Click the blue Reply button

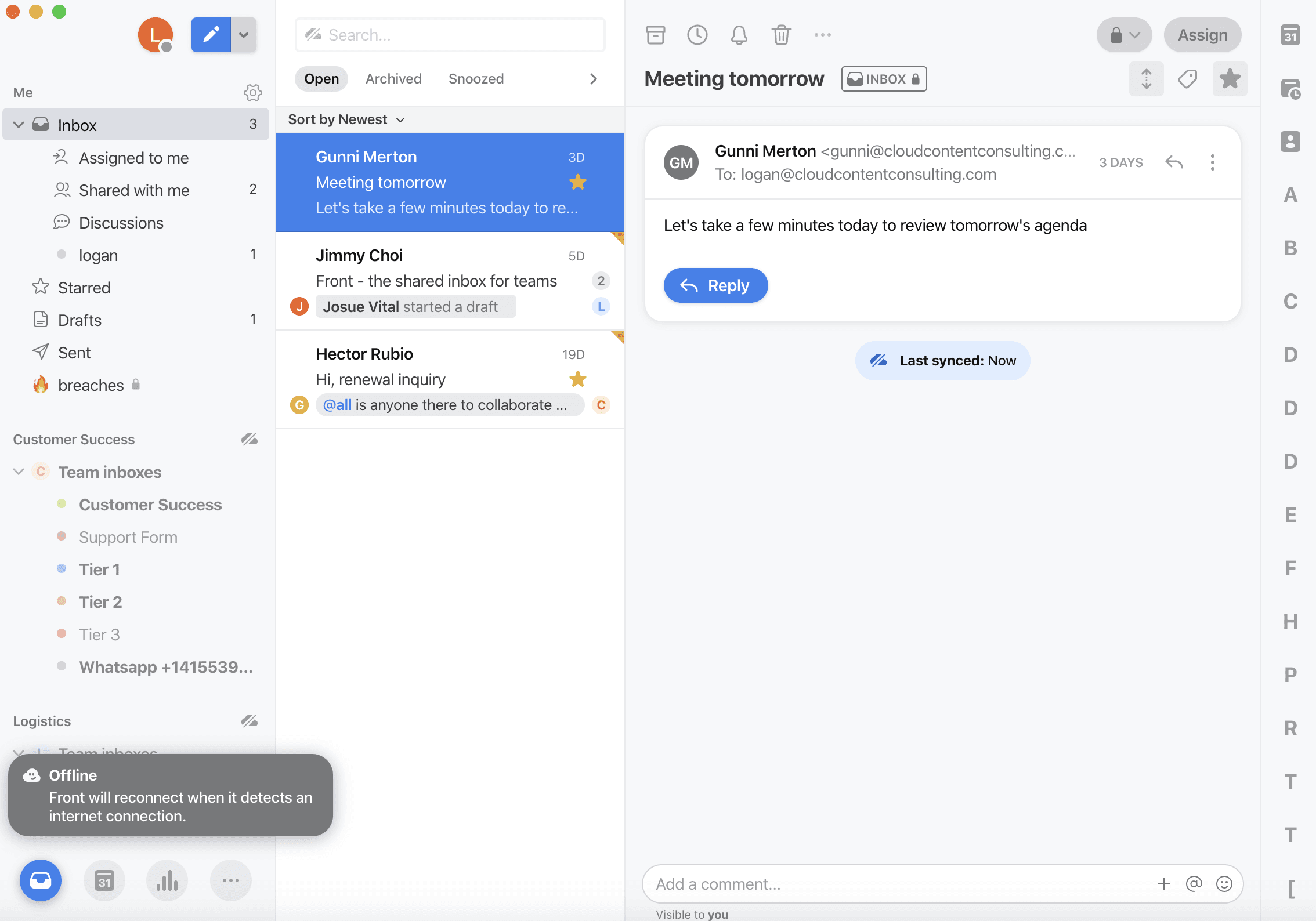[x=715, y=285]
